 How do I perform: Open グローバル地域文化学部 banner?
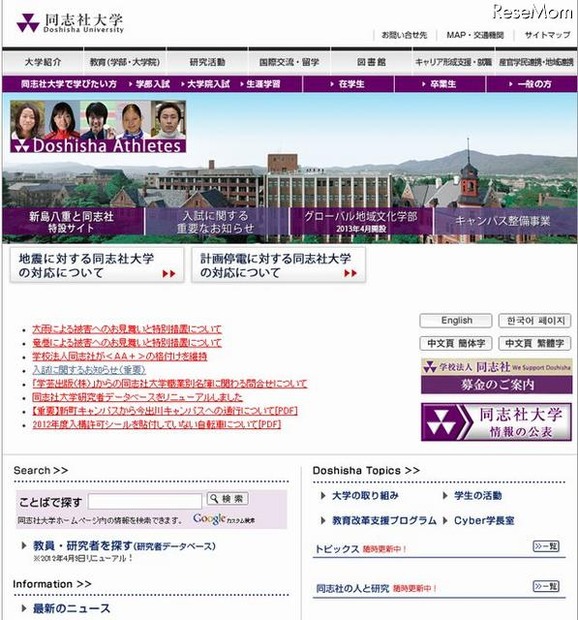(361, 221)
